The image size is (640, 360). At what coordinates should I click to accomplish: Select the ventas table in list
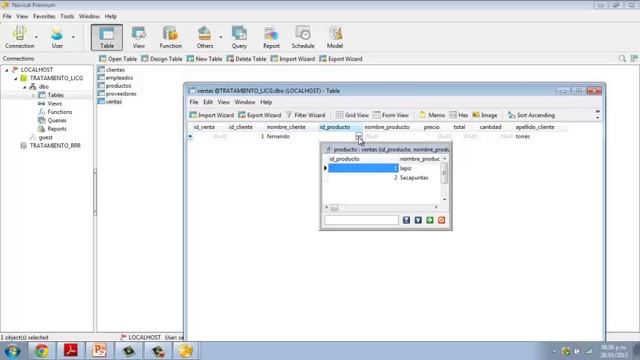click(110, 102)
